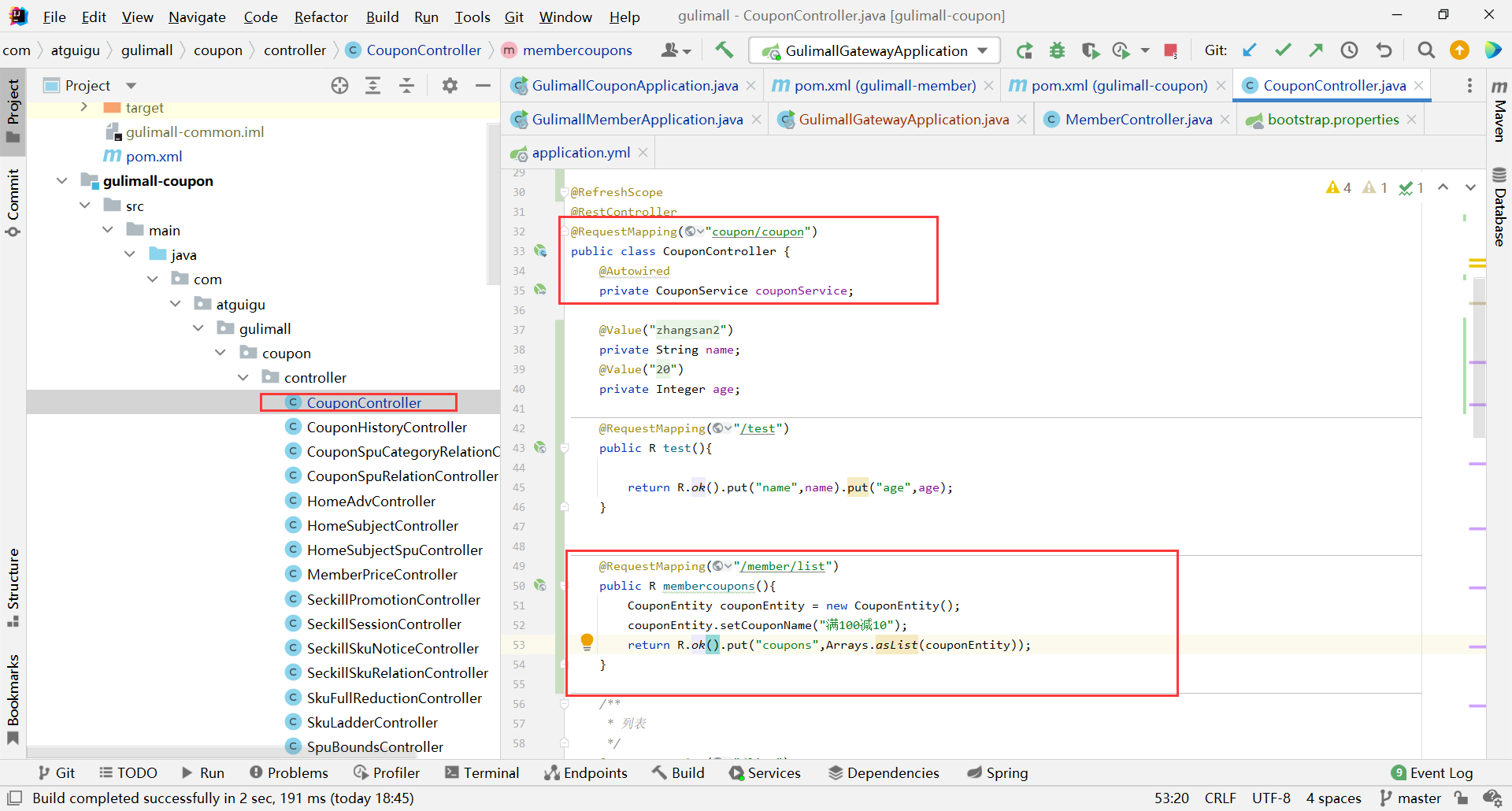Open Project view mode dropdown

(132, 86)
